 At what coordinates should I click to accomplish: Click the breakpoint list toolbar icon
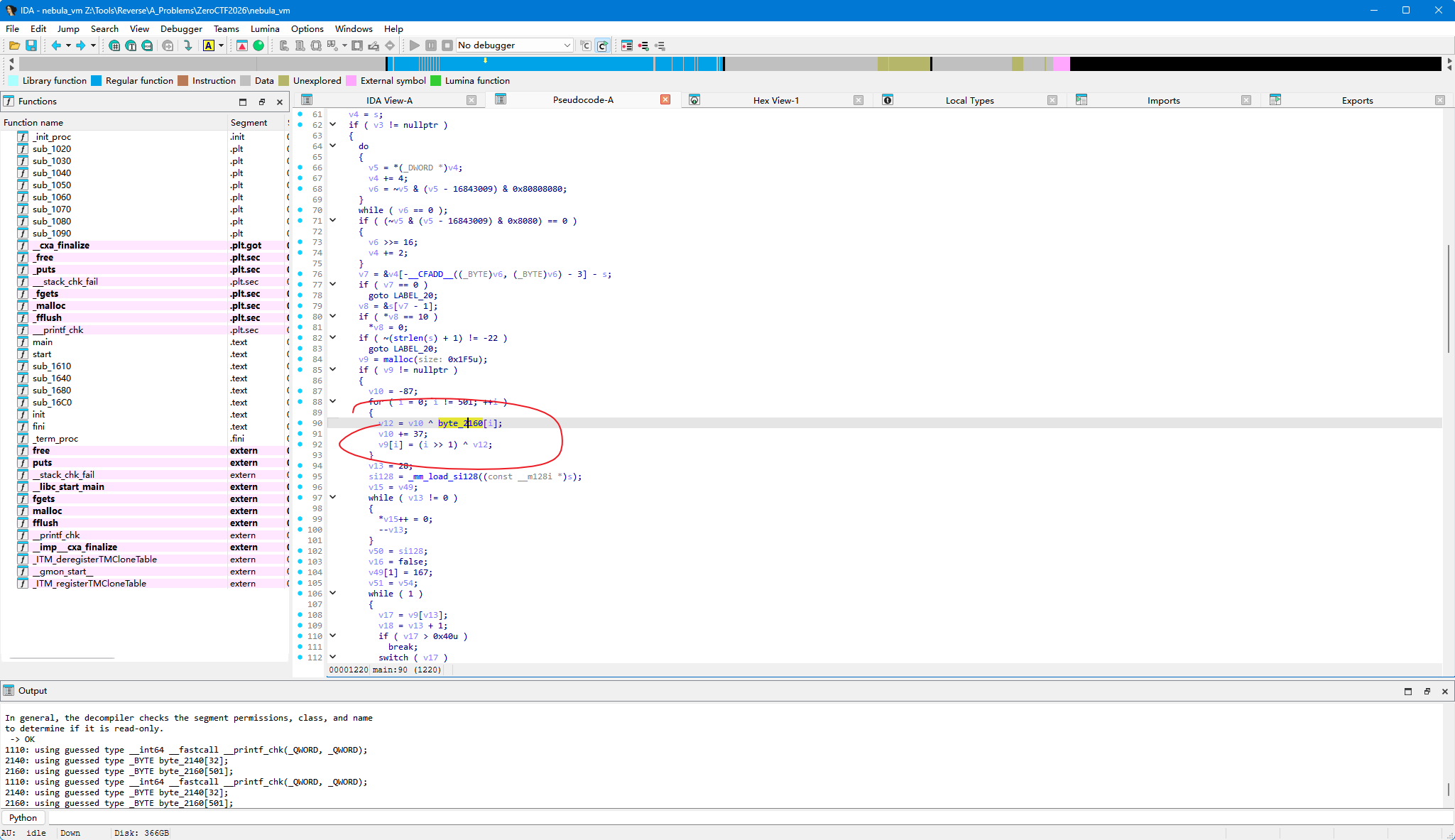627,45
